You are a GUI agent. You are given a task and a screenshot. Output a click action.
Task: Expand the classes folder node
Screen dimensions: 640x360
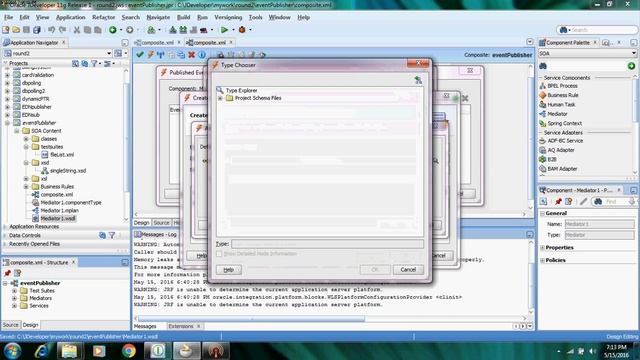(x=26, y=139)
